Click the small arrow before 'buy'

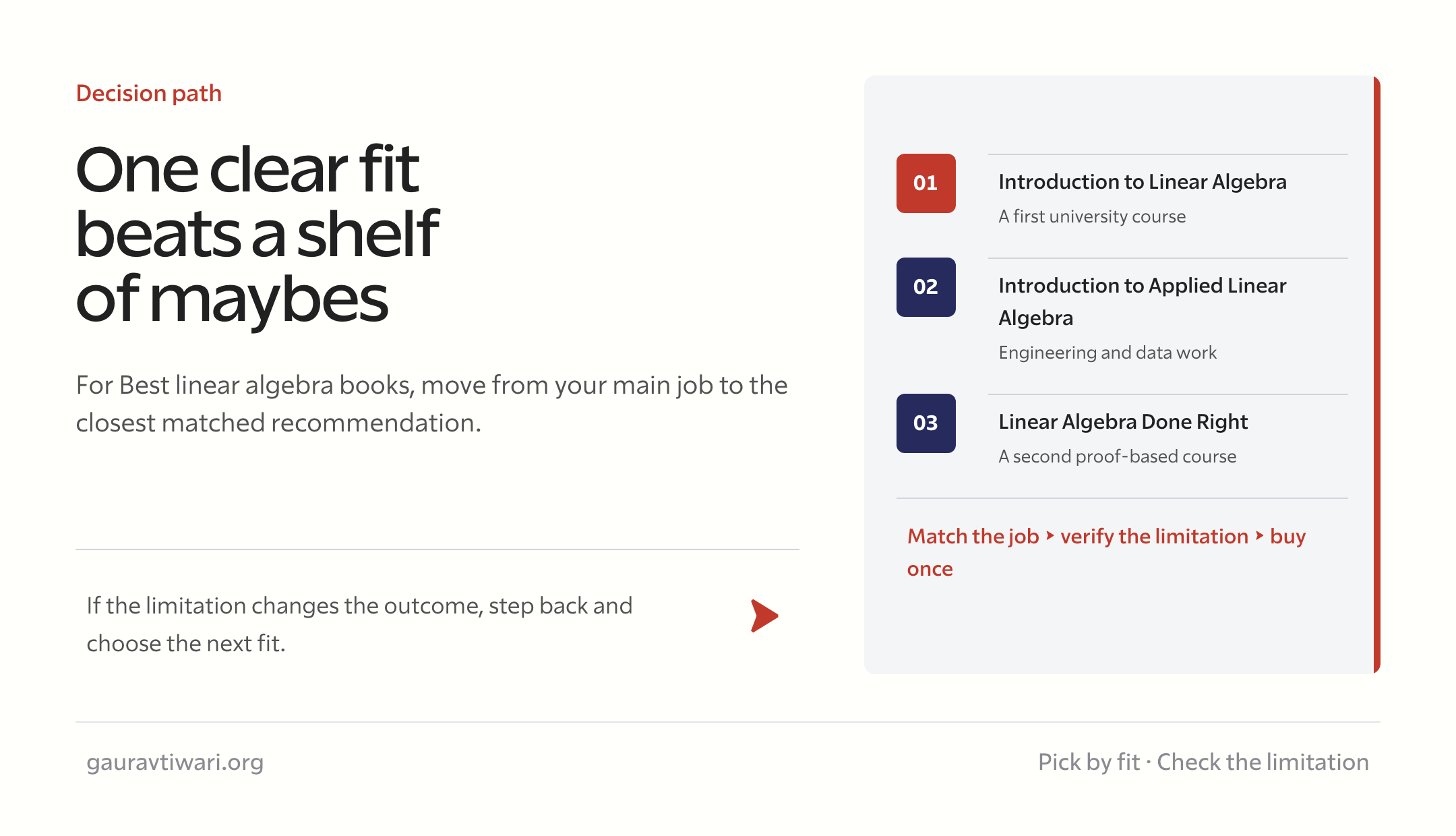coord(1259,536)
